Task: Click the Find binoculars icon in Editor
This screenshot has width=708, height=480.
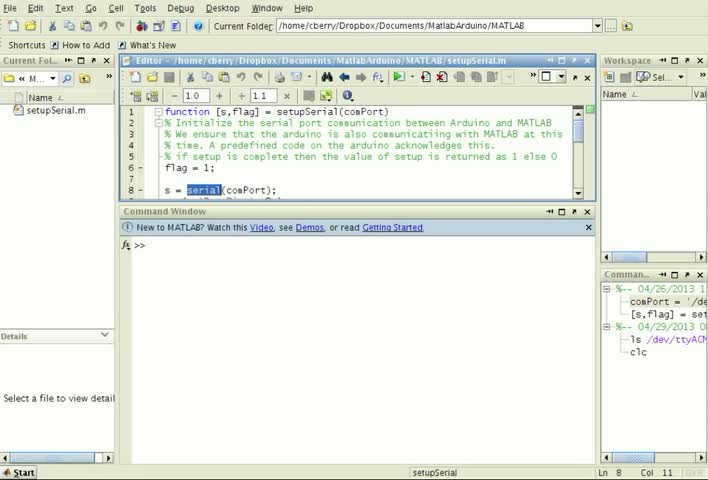Action: click(x=327, y=77)
